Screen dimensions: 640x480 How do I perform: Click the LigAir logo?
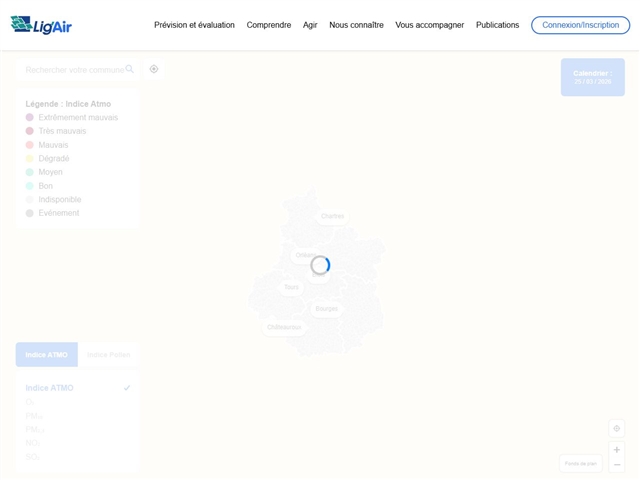41,25
